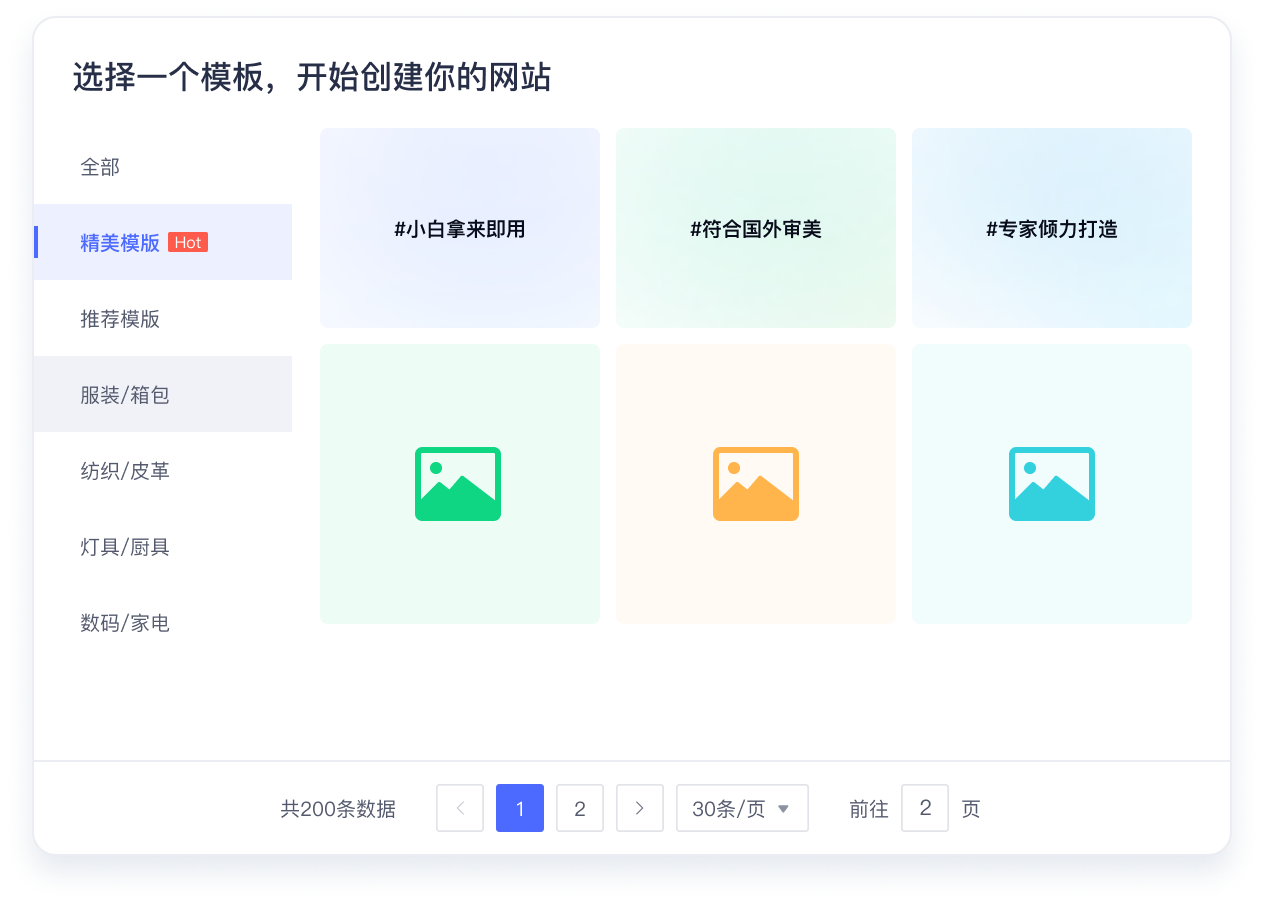This screenshot has width=1264, height=904.
Task: Select the 推荐模版 category
Action: click(120, 318)
